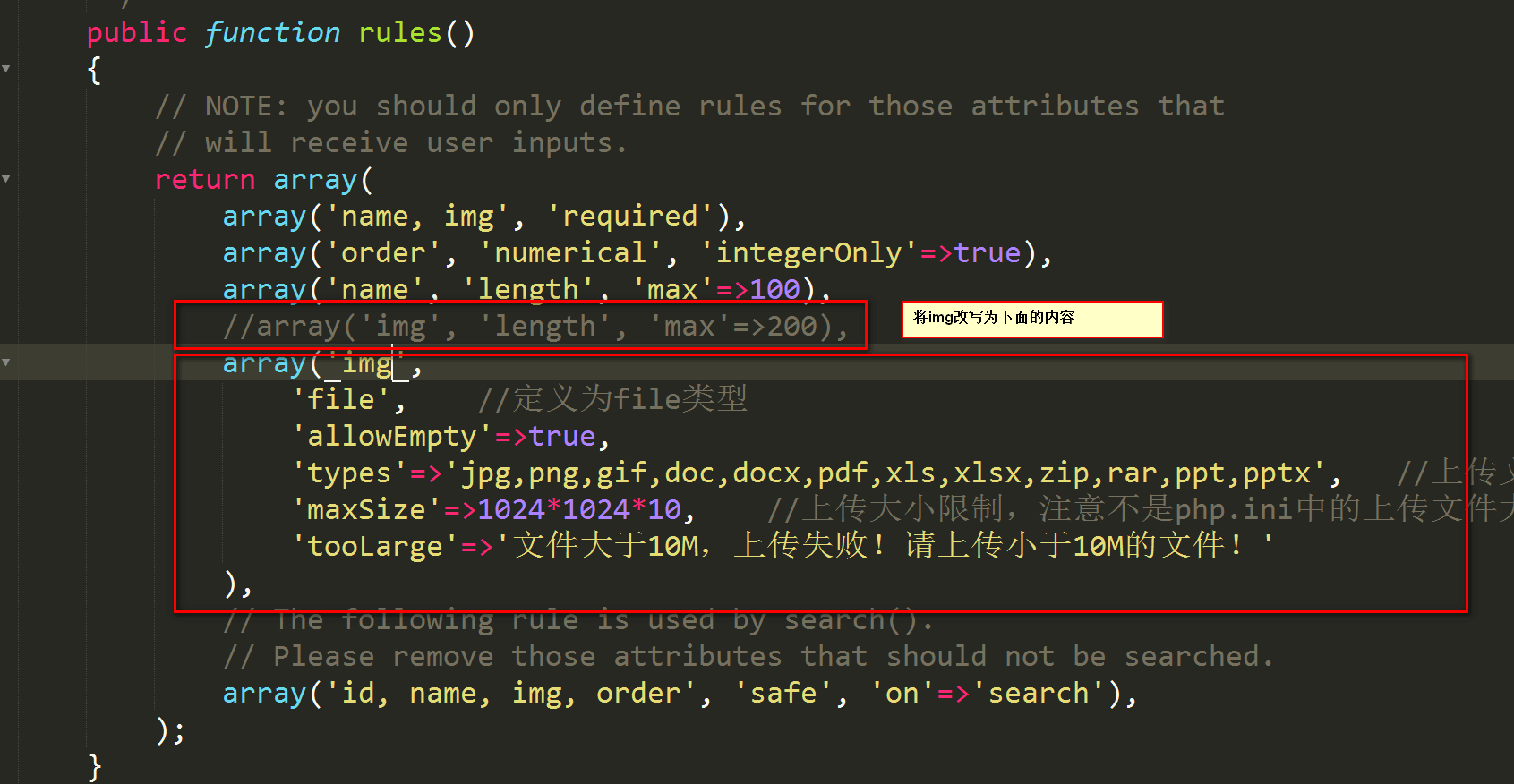Click the closing brace '}' of rules()
The width and height of the screenshot is (1514, 784).
tap(95, 767)
